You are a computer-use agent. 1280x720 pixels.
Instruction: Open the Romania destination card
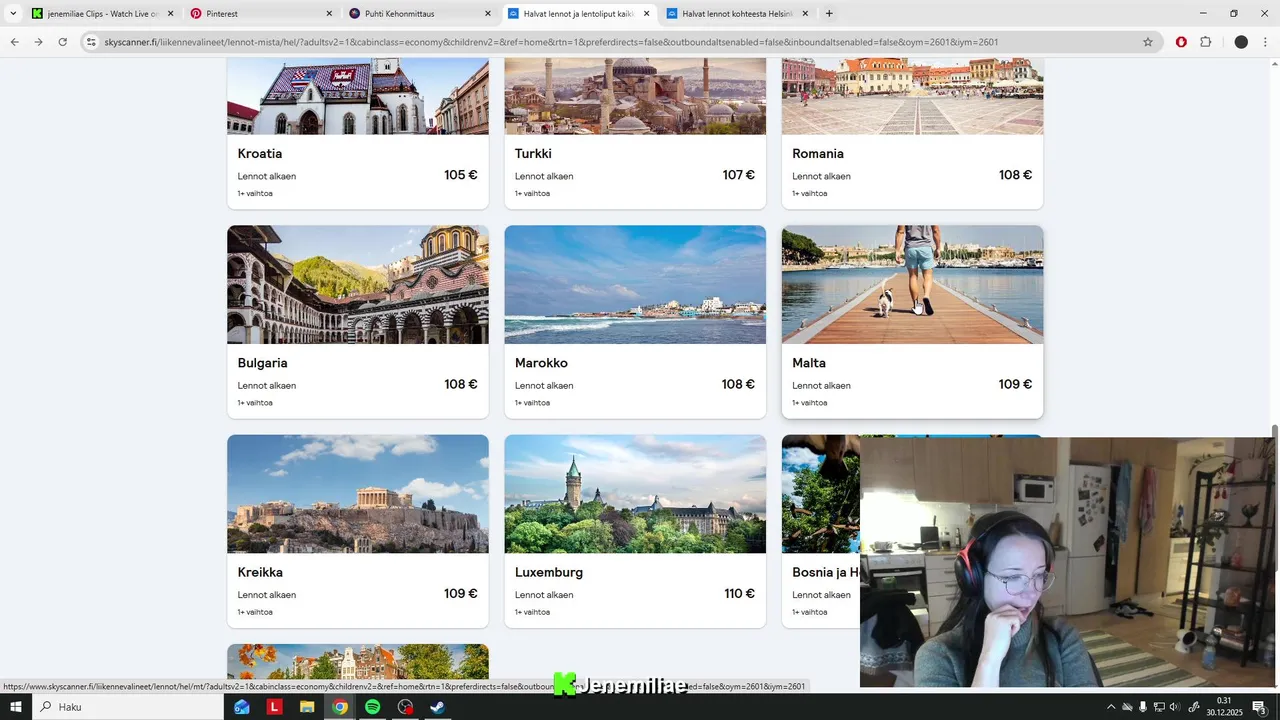[912, 133]
